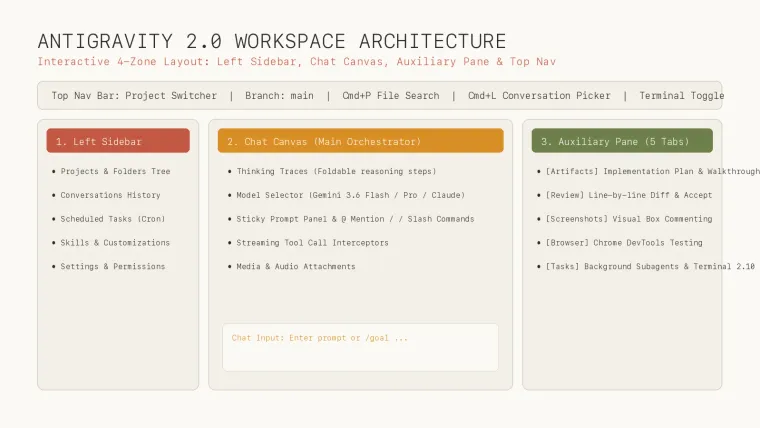Viewport: 760px width, 428px height.
Task: Click the 3. Auxiliary Pane header
Action: [622, 141]
